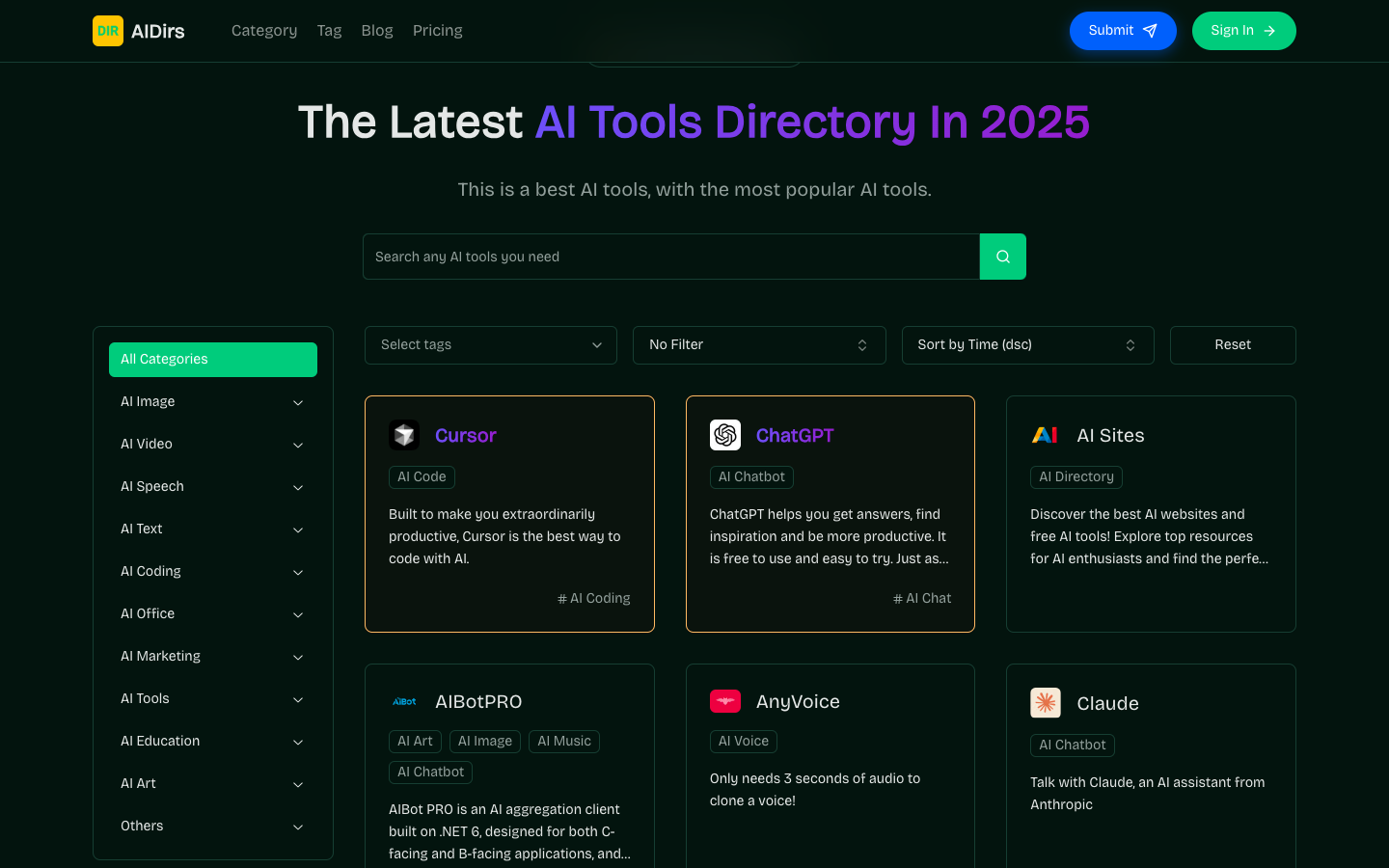The image size is (1389, 868).
Task: Click the Claude orange starburst icon
Action: pyautogui.click(x=1046, y=703)
